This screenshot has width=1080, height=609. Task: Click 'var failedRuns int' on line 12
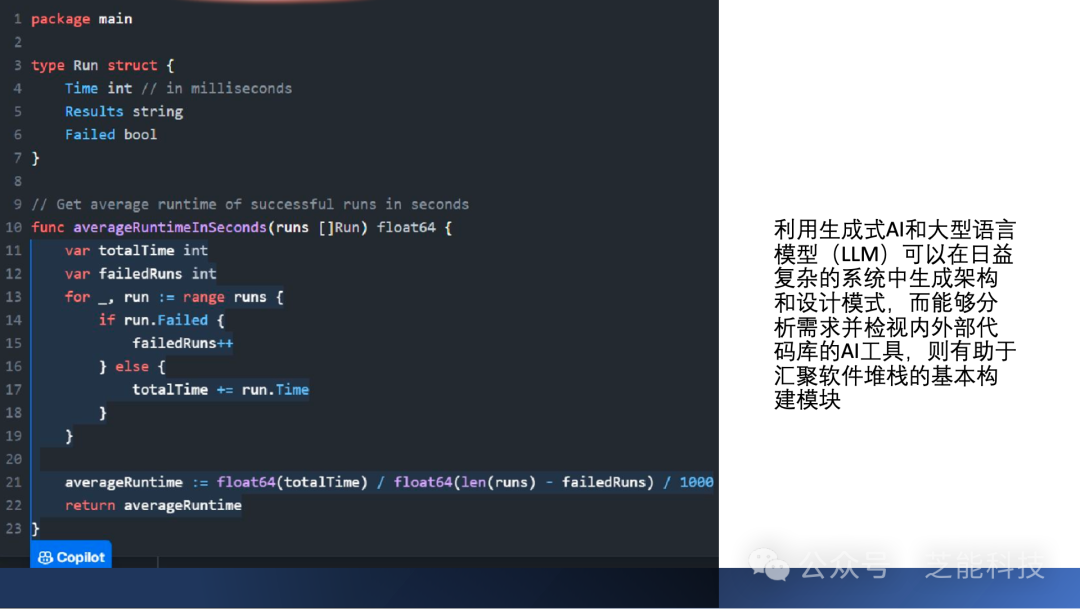point(141,273)
